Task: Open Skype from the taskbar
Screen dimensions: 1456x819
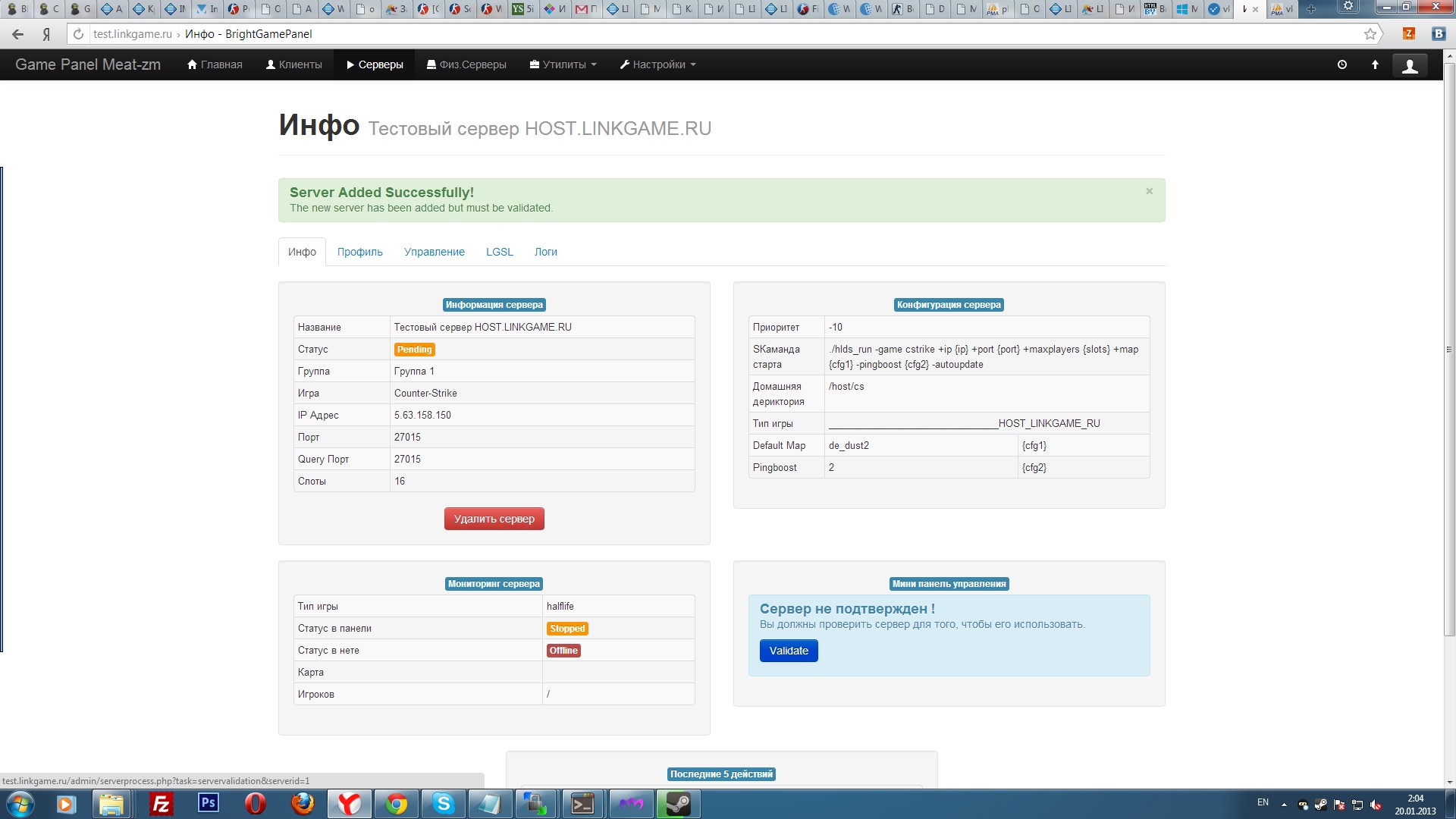Action: click(443, 804)
